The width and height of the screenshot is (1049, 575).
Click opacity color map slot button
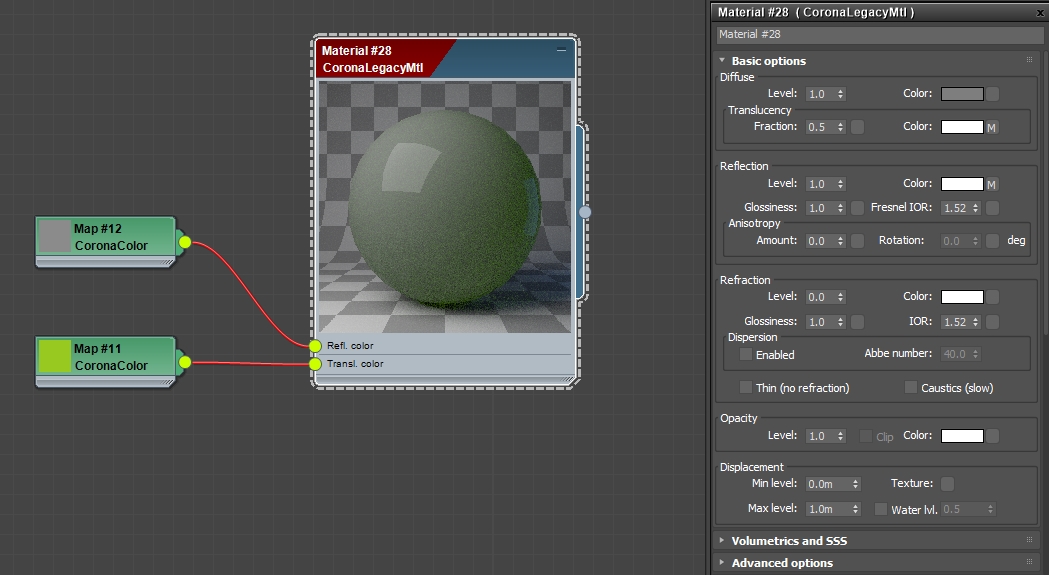pos(993,436)
